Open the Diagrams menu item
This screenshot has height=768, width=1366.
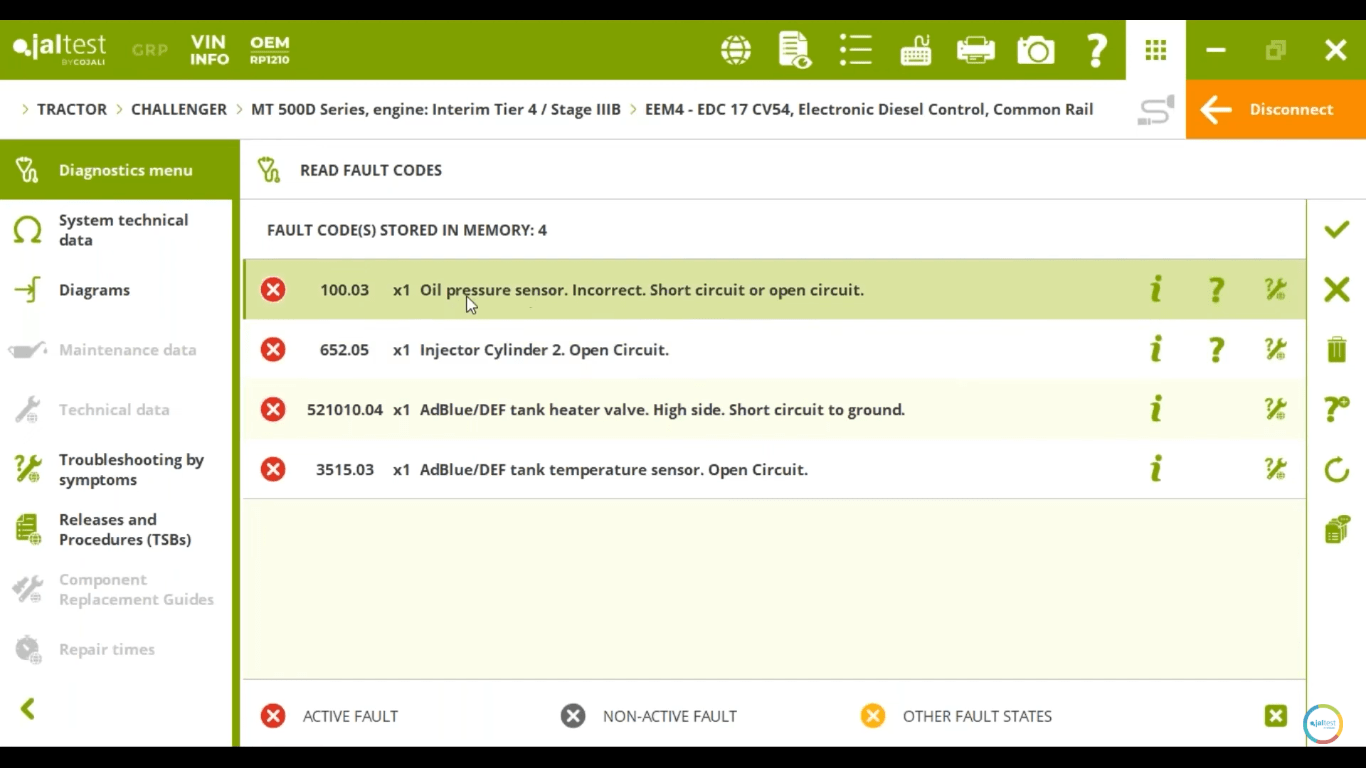[x=94, y=290]
